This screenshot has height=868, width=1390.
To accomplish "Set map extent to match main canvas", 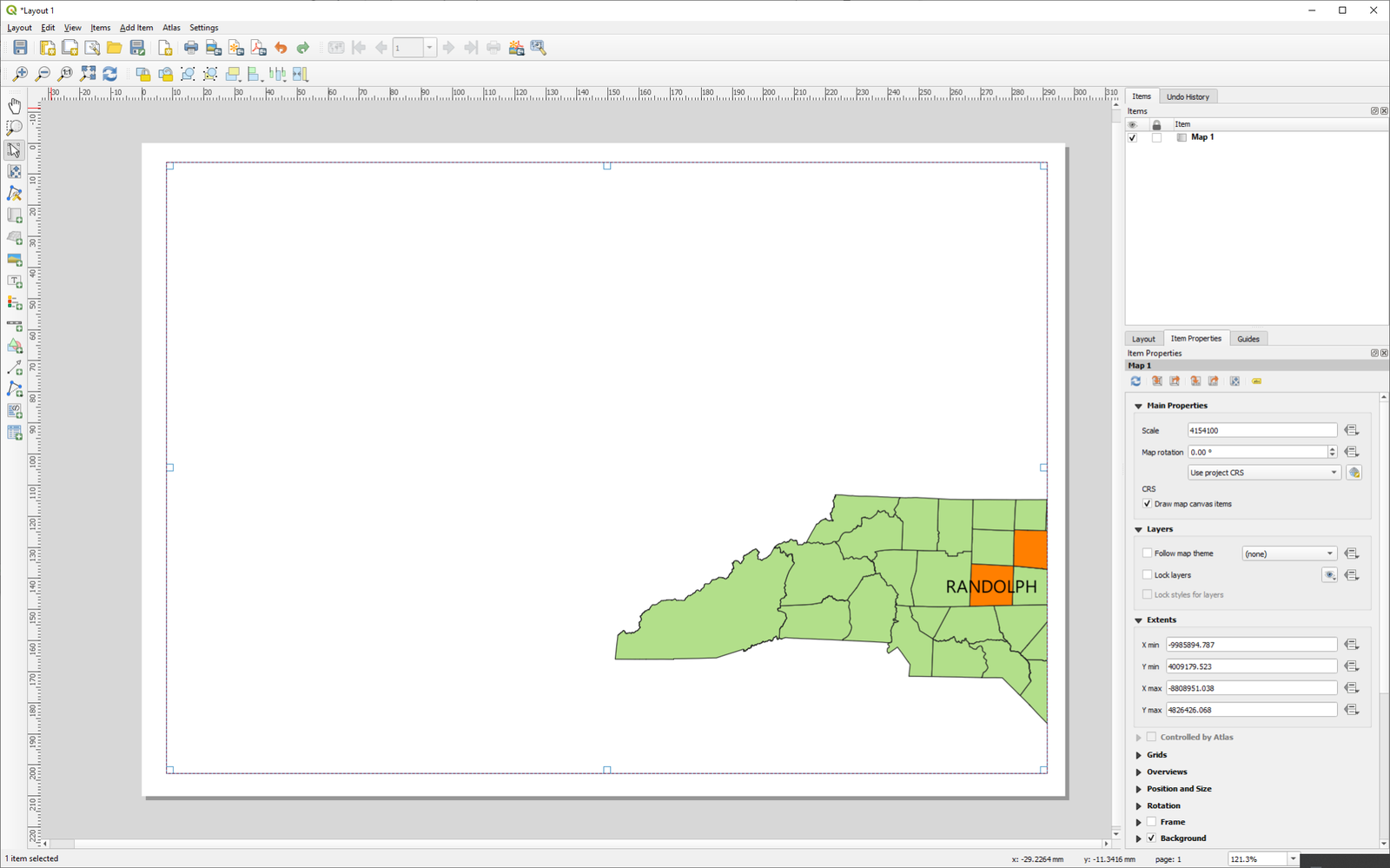I will [1156, 381].
